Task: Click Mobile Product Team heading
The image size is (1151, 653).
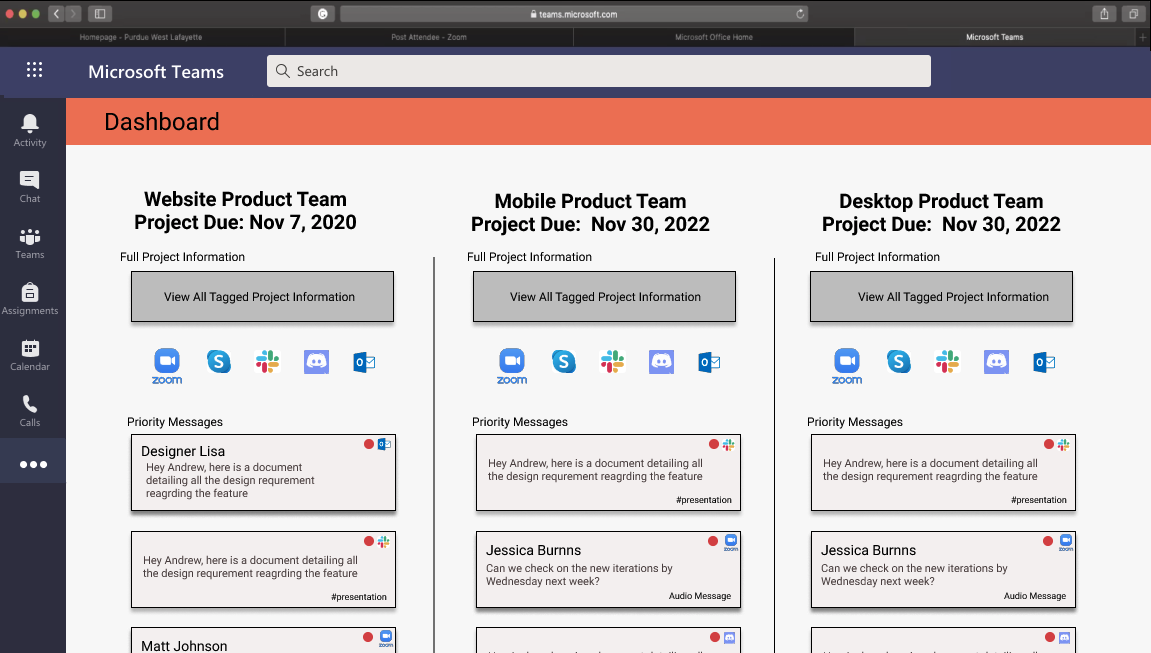Action: click(x=590, y=201)
